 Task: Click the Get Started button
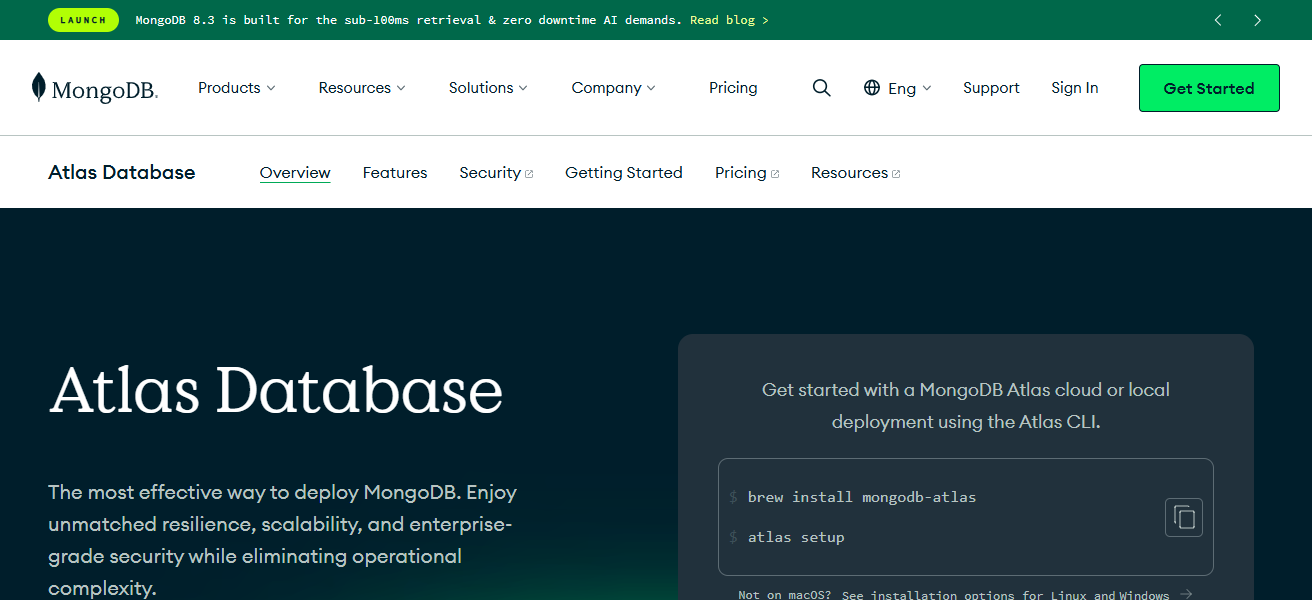1209,88
